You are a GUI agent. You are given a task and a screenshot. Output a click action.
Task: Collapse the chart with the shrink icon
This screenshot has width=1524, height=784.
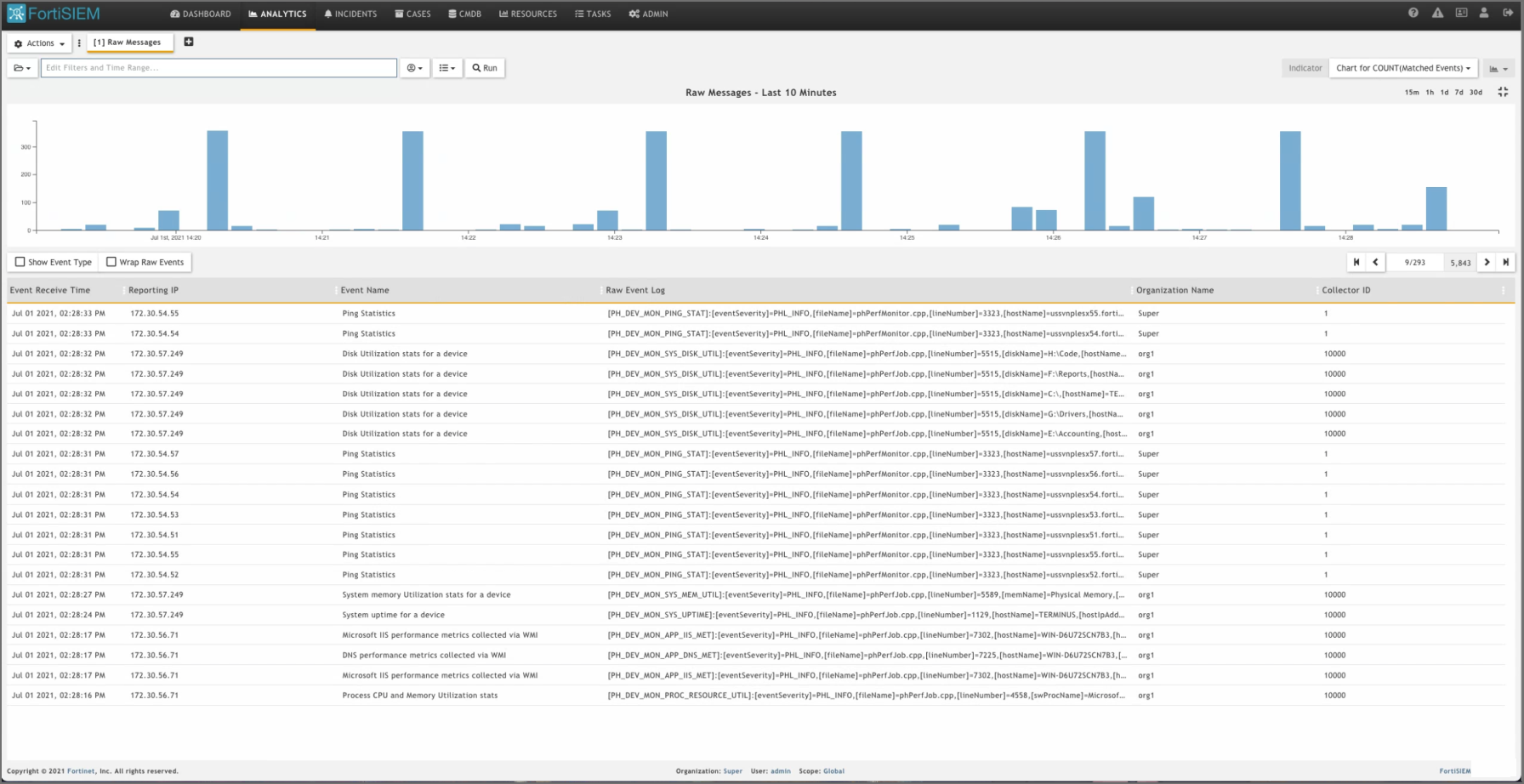1503,92
